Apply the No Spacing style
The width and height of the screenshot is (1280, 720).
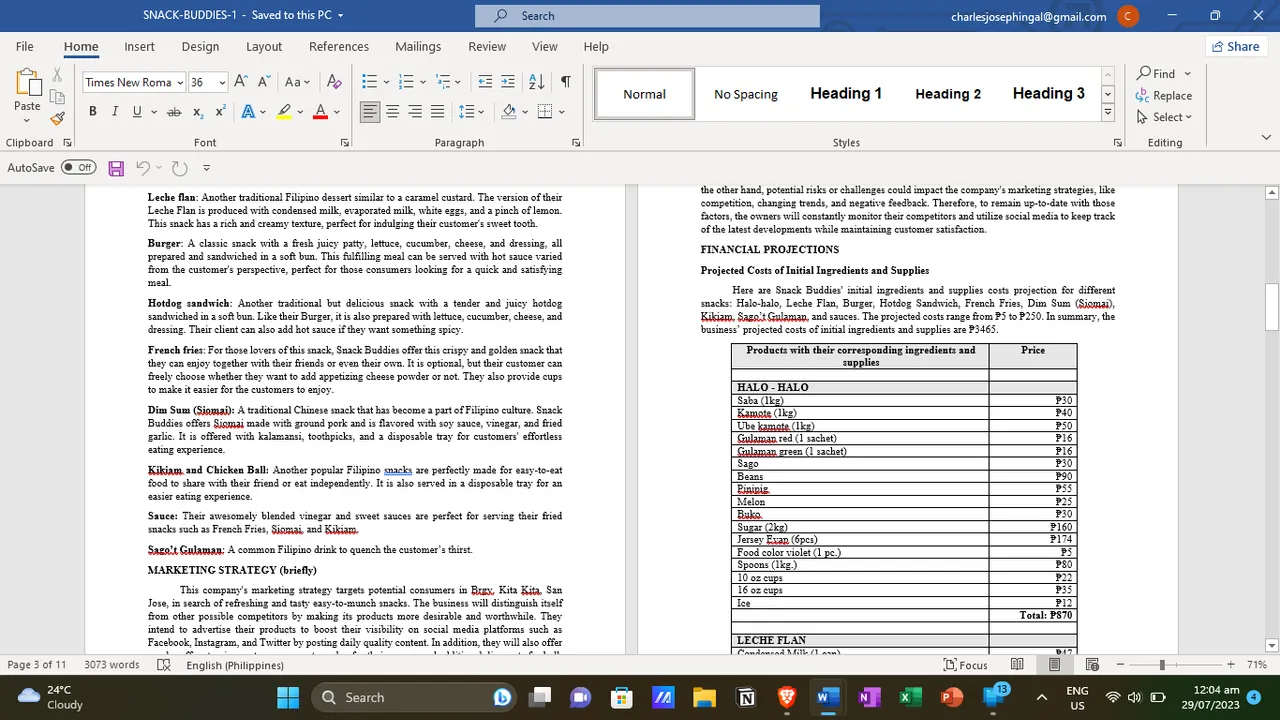pyautogui.click(x=746, y=94)
